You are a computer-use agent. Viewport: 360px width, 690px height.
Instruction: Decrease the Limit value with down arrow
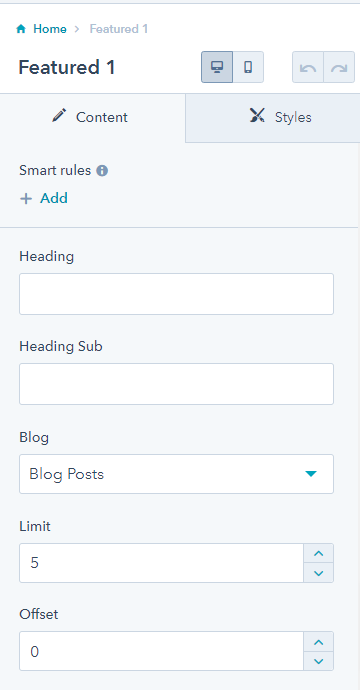(x=319, y=573)
